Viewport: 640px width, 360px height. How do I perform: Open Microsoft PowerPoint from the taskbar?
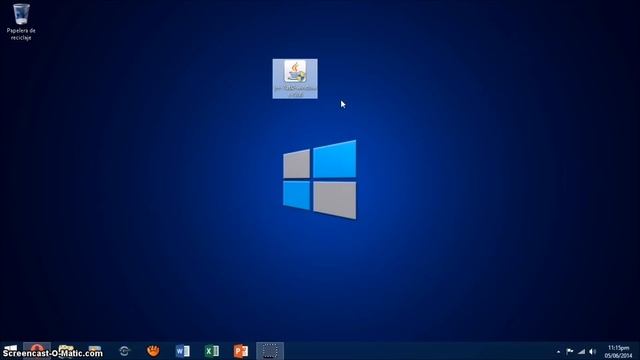[x=241, y=351]
